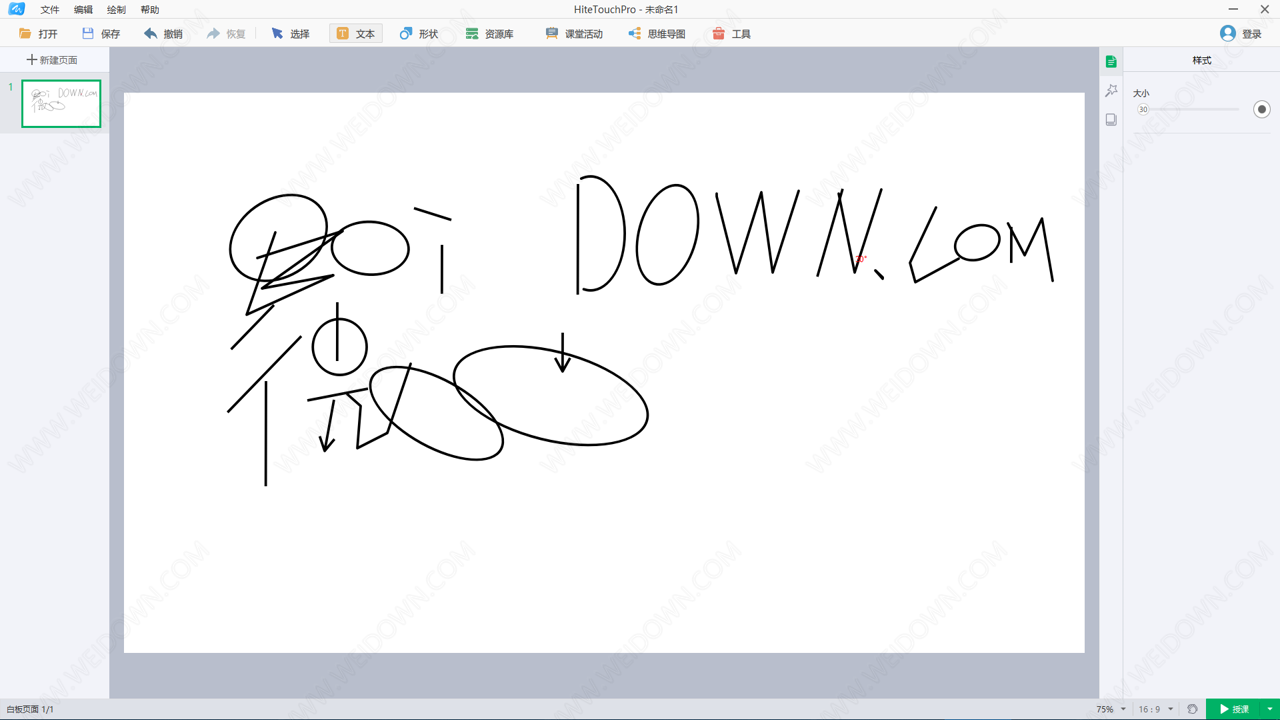Open the 绘制 menu
The width and height of the screenshot is (1280, 720).
116,10
